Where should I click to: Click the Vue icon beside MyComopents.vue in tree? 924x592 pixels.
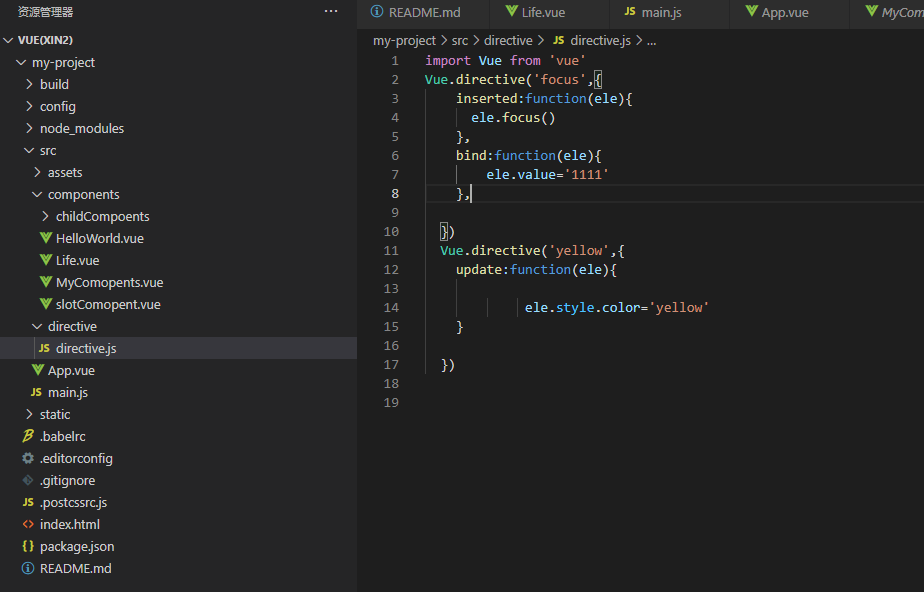pos(46,282)
